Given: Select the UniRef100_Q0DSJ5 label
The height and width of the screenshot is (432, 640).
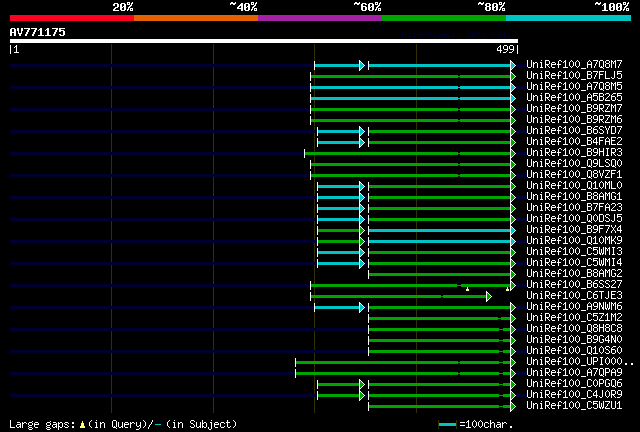Looking at the screenshot, I should click(574, 219).
